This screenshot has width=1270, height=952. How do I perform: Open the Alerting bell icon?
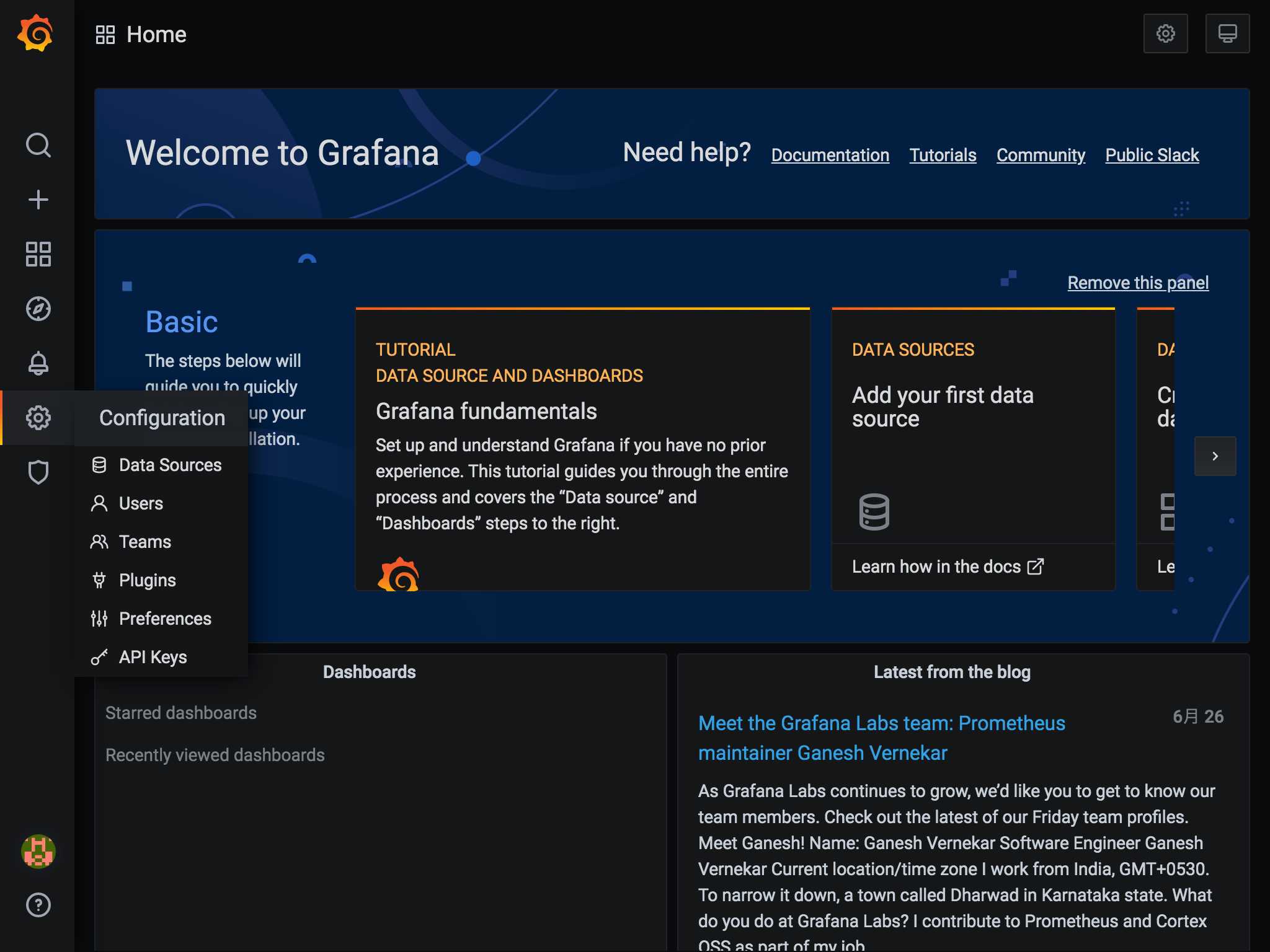pyautogui.click(x=38, y=363)
